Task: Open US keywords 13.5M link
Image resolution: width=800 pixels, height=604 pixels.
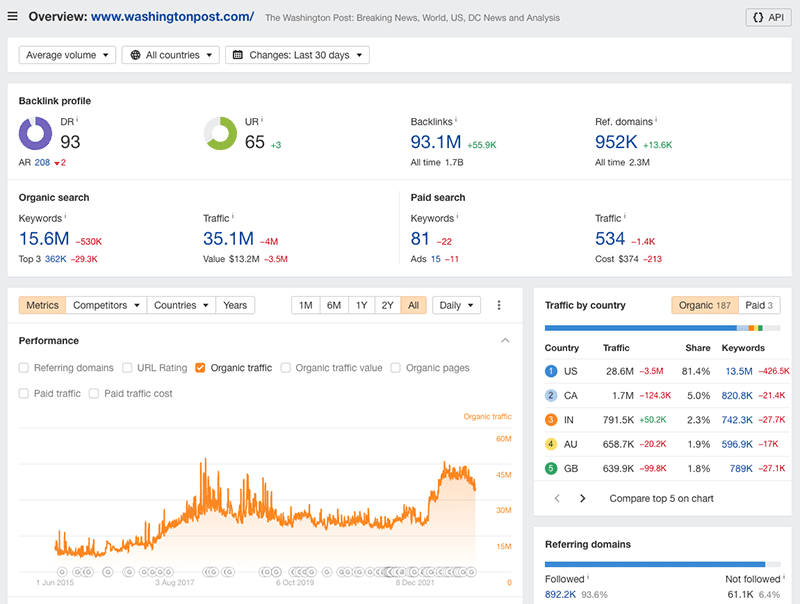Action: pos(739,371)
